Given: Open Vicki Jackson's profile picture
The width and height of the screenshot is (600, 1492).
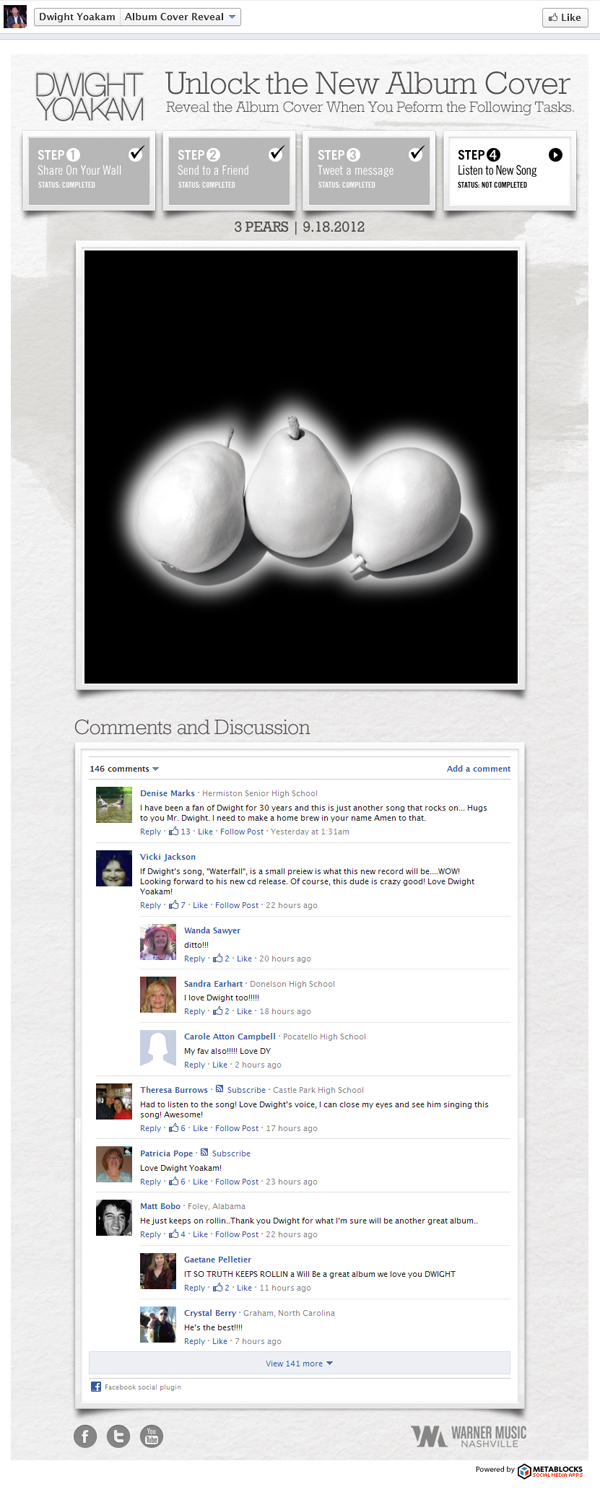Looking at the screenshot, I should click(x=113, y=868).
